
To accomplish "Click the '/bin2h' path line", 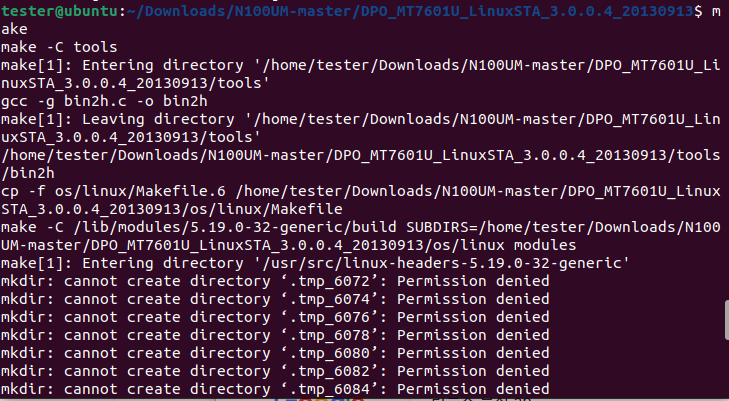I will click(x=28, y=173).
